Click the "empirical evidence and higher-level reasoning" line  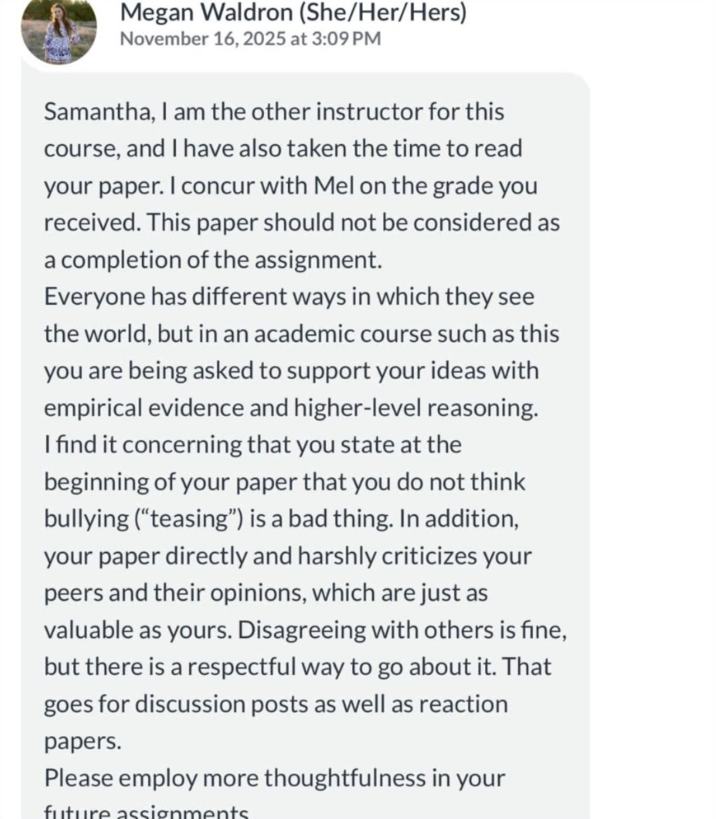291,408
